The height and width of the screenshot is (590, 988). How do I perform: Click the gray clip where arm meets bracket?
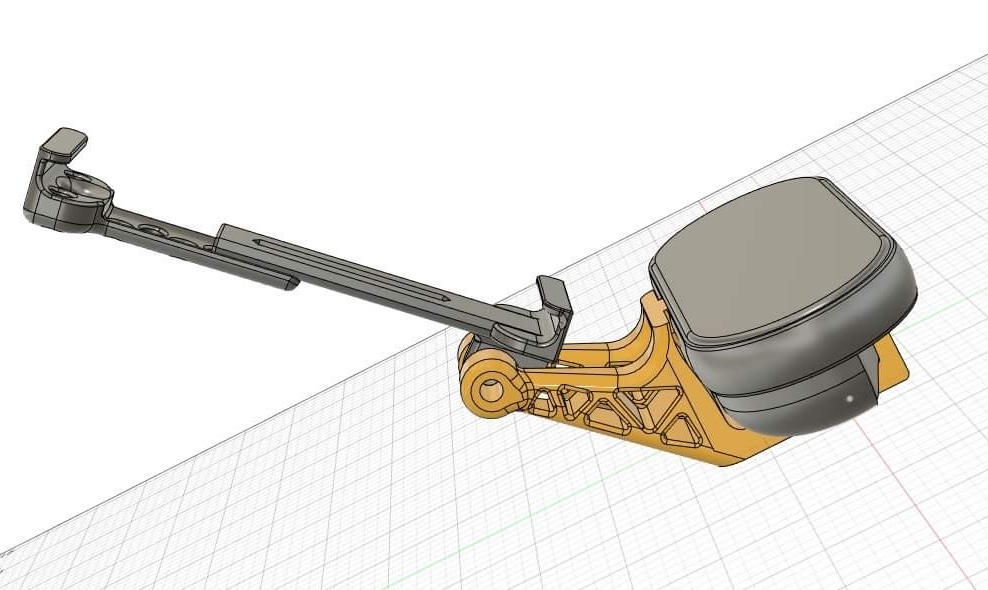click(553, 298)
